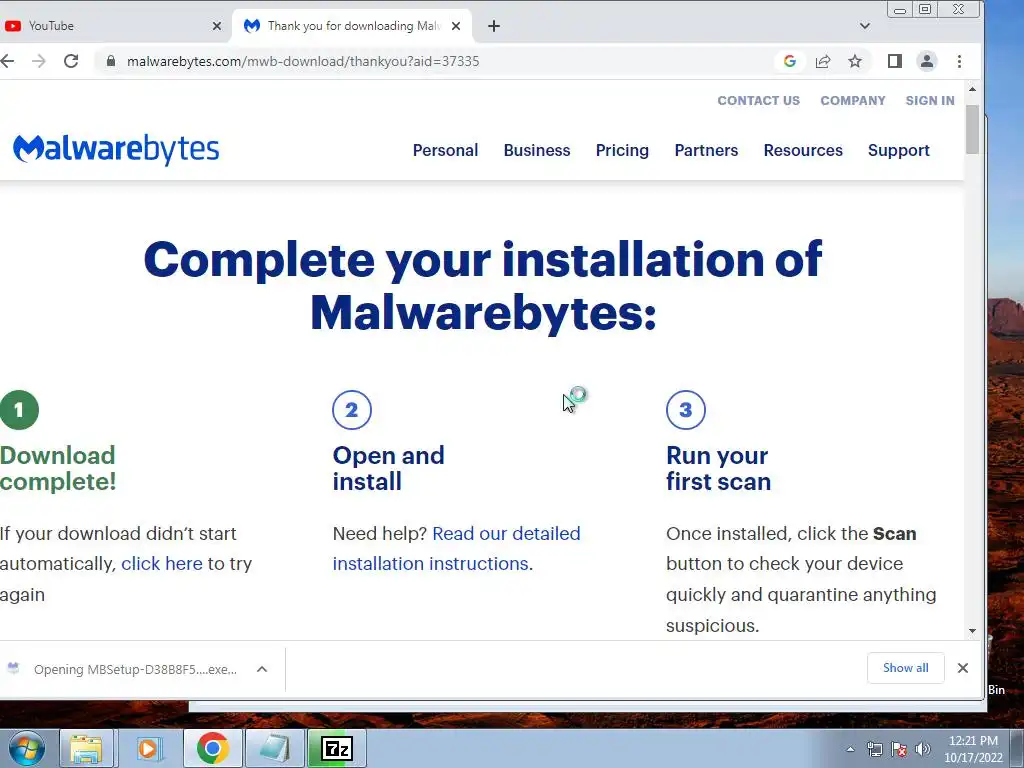
Task: Click step 1 green circle
Action: [19, 410]
